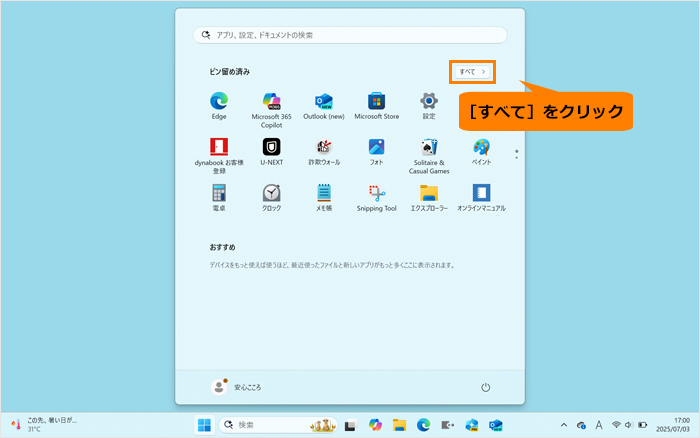Open the メモ帳 notepad app

pos(324,198)
